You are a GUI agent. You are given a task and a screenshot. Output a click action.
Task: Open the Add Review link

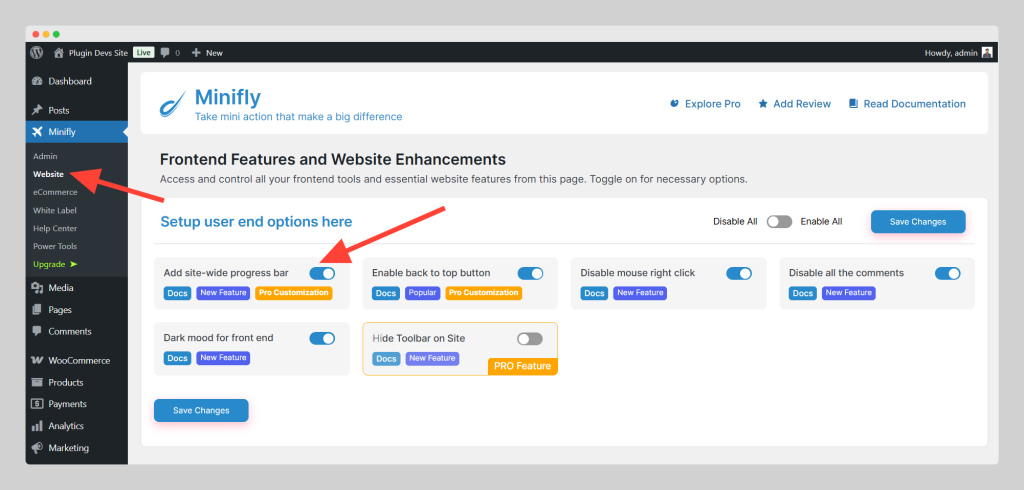[802, 104]
